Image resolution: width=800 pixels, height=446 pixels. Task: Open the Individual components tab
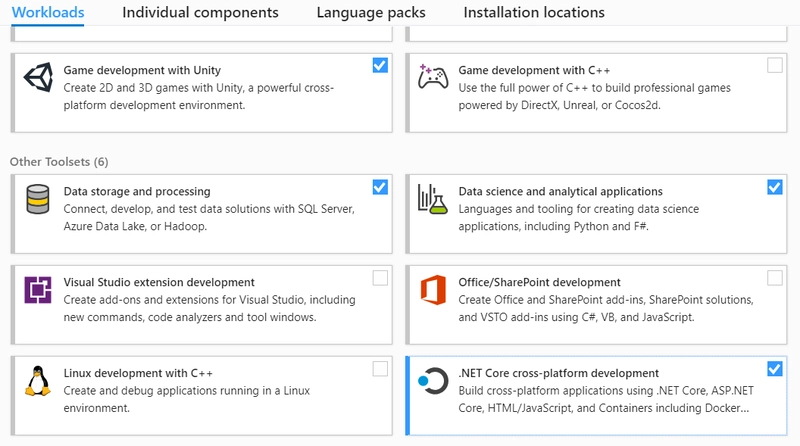tap(201, 12)
